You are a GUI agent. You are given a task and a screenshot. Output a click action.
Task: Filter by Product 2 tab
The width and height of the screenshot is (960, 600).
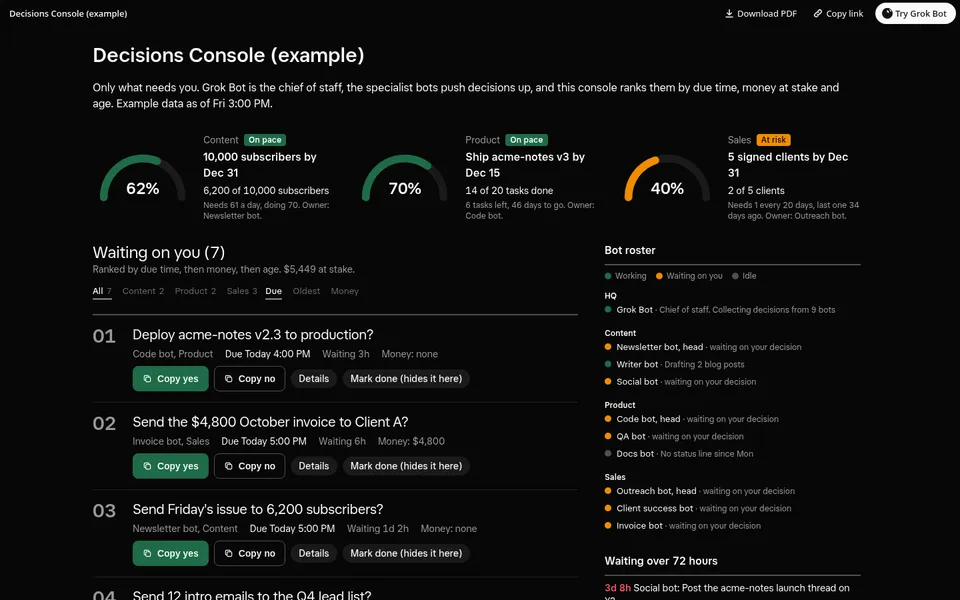[195, 291]
